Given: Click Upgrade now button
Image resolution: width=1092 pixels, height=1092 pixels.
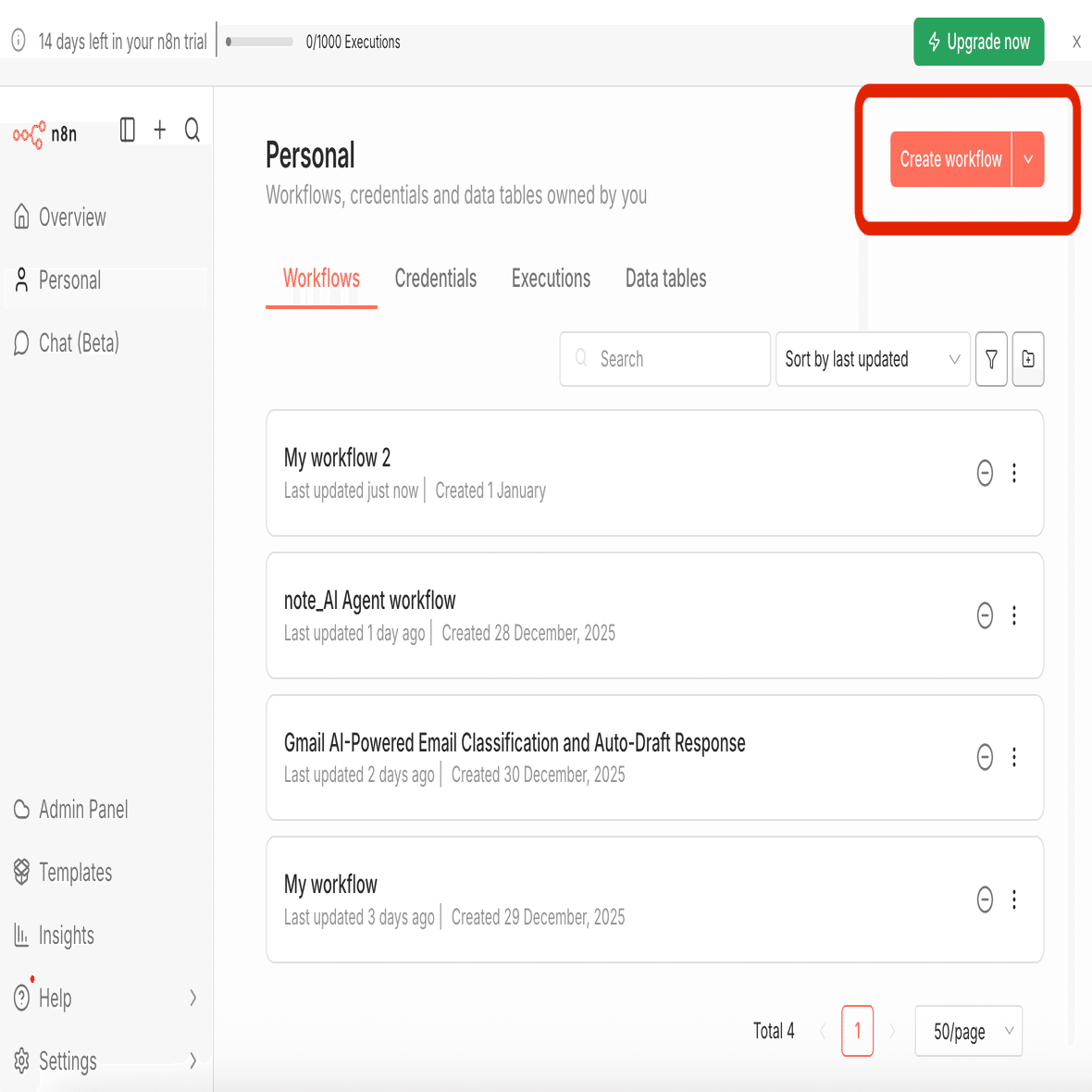Looking at the screenshot, I should [978, 42].
